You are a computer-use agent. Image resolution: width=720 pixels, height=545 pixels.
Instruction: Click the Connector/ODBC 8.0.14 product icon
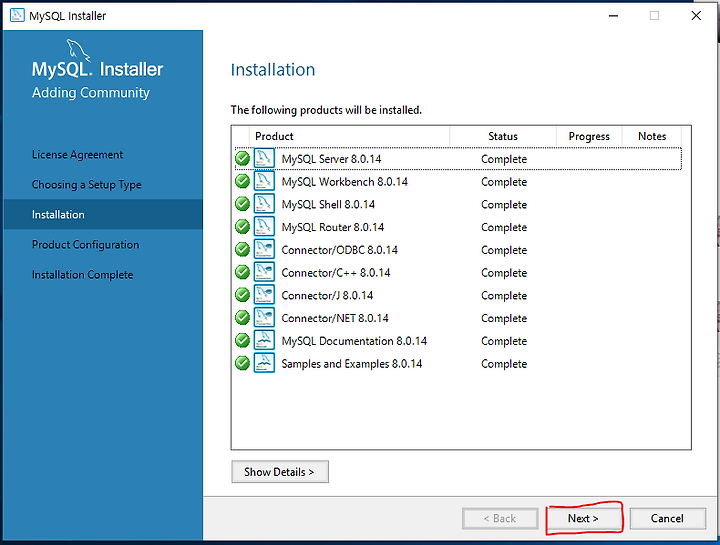[264, 249]
